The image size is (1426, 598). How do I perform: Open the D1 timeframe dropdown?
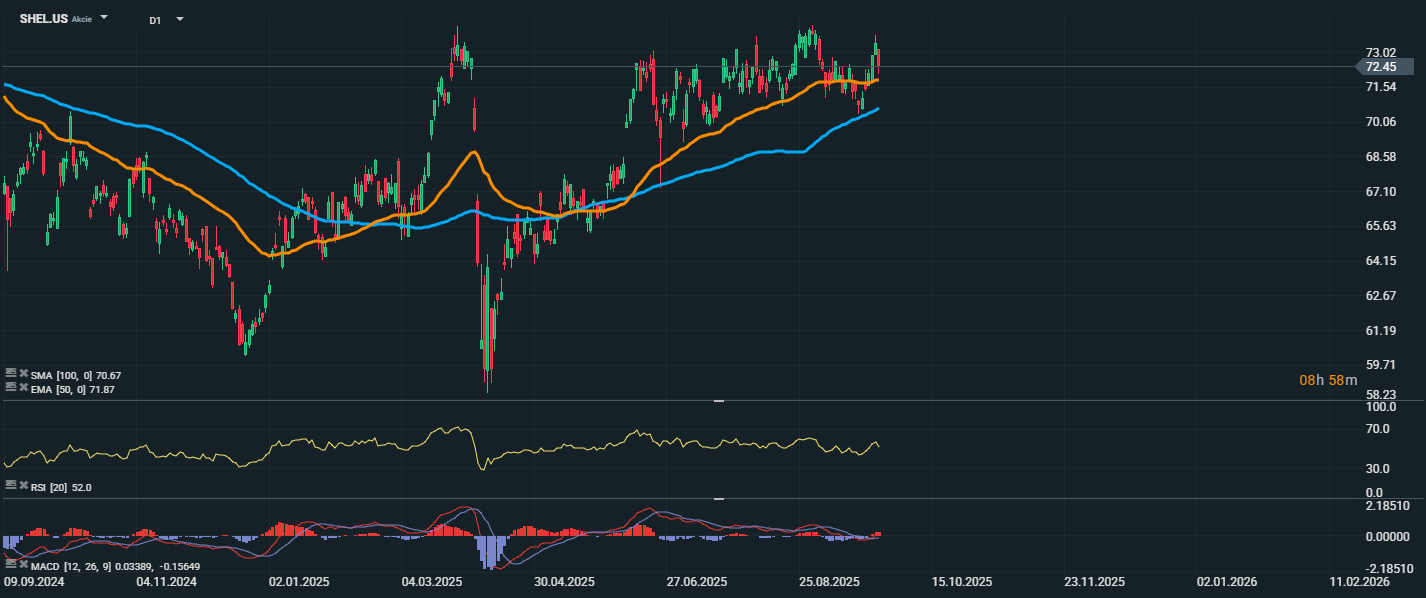tap(180, 19)
